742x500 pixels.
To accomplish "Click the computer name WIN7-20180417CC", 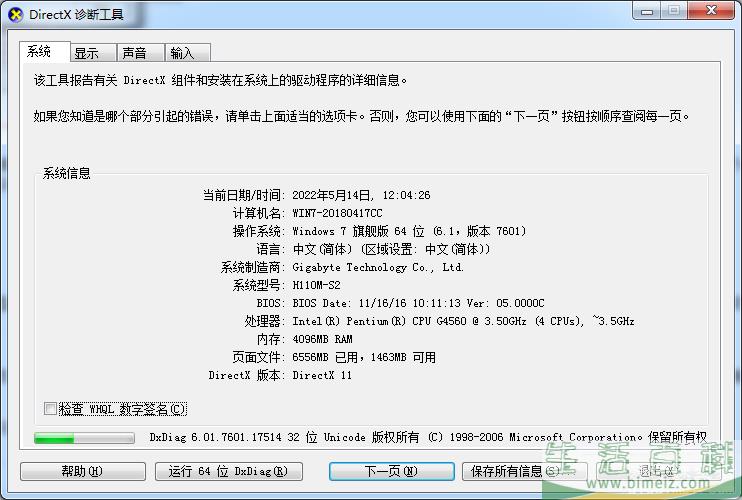I will (337, 213).
